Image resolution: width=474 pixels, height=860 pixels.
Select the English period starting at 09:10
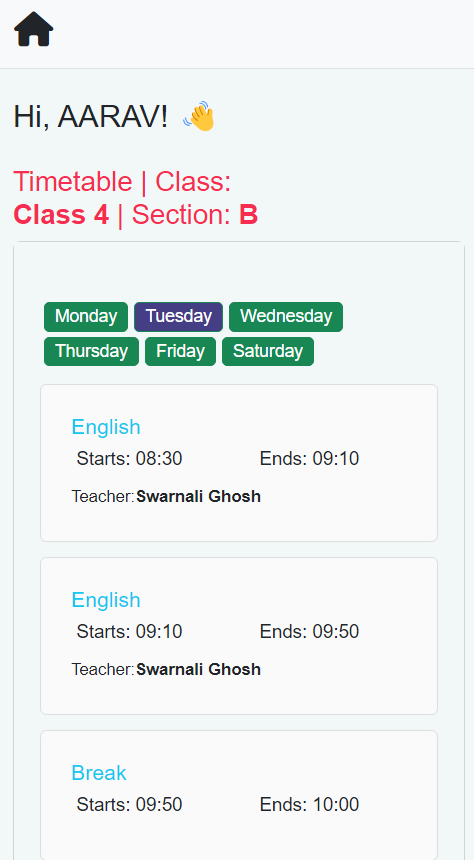pos(239,636)
